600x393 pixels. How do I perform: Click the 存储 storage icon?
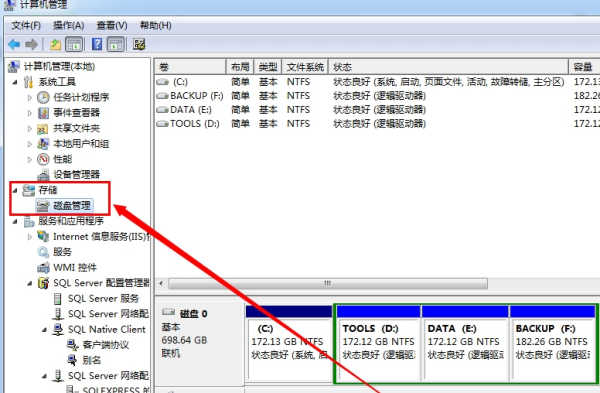[x=29, y=190]
